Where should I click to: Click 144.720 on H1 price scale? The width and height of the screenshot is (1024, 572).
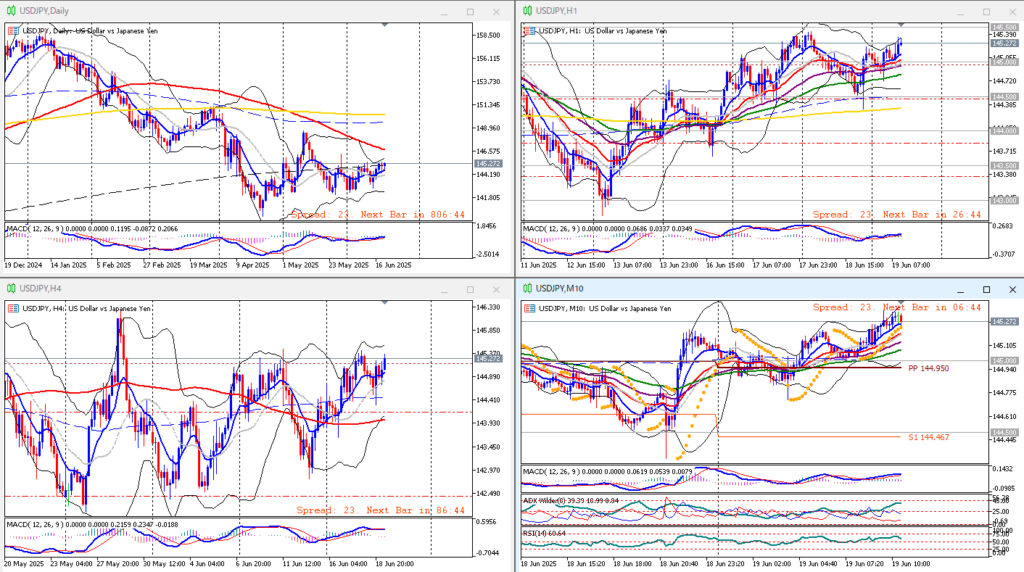pos(1004,81)
